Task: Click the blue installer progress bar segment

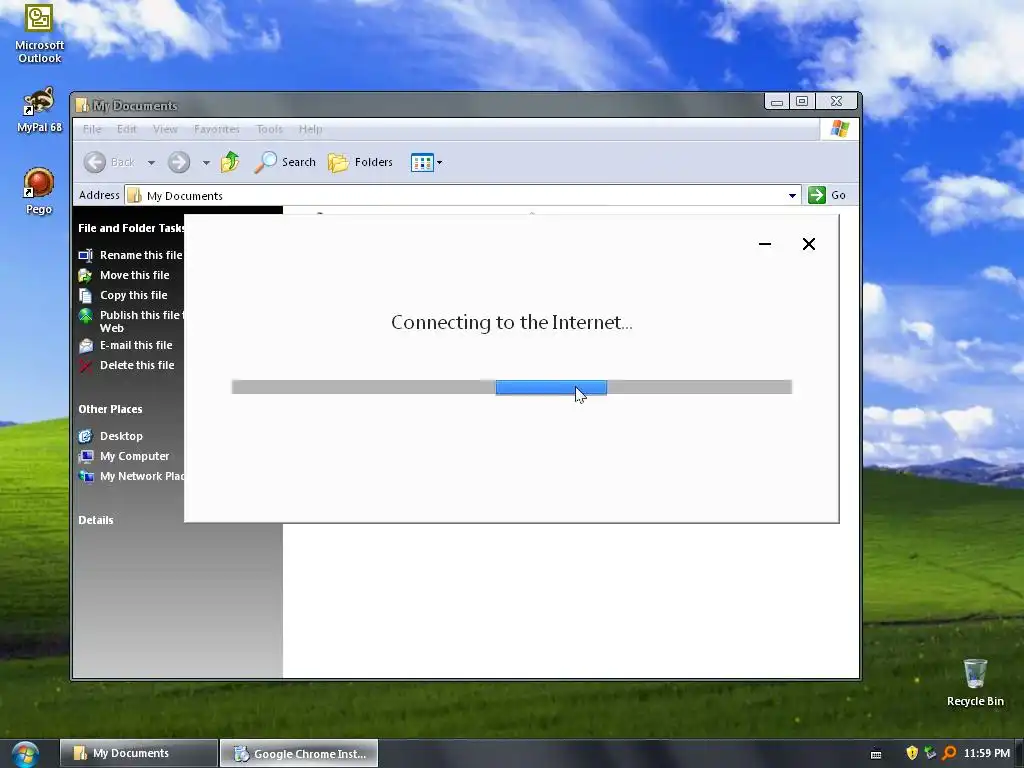Action: tap(551, 387)
